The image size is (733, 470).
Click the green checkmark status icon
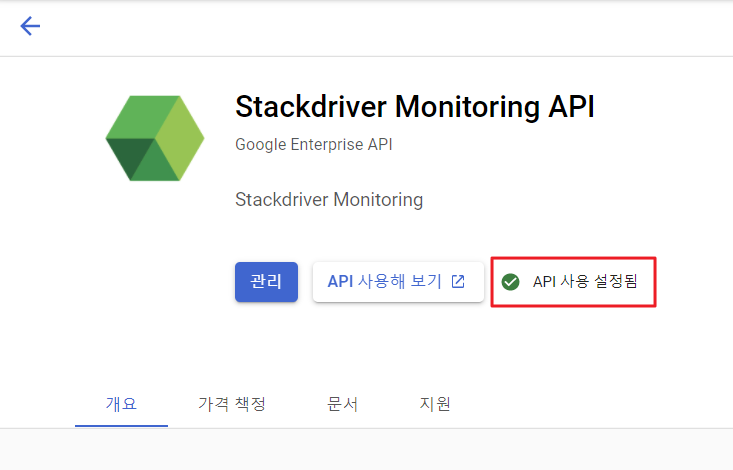[x=510, y=282]
